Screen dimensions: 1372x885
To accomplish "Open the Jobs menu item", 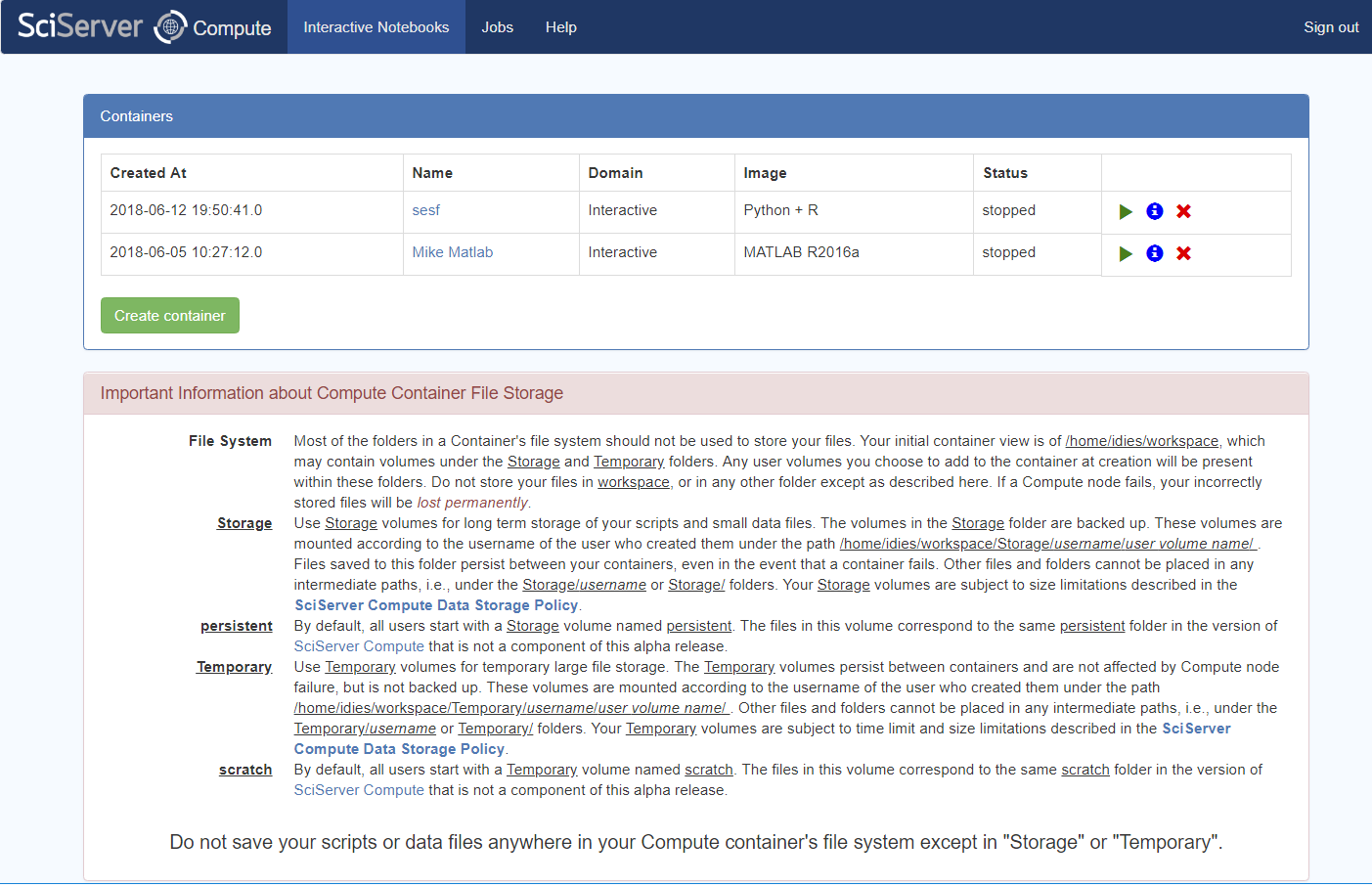I will 497,27.
